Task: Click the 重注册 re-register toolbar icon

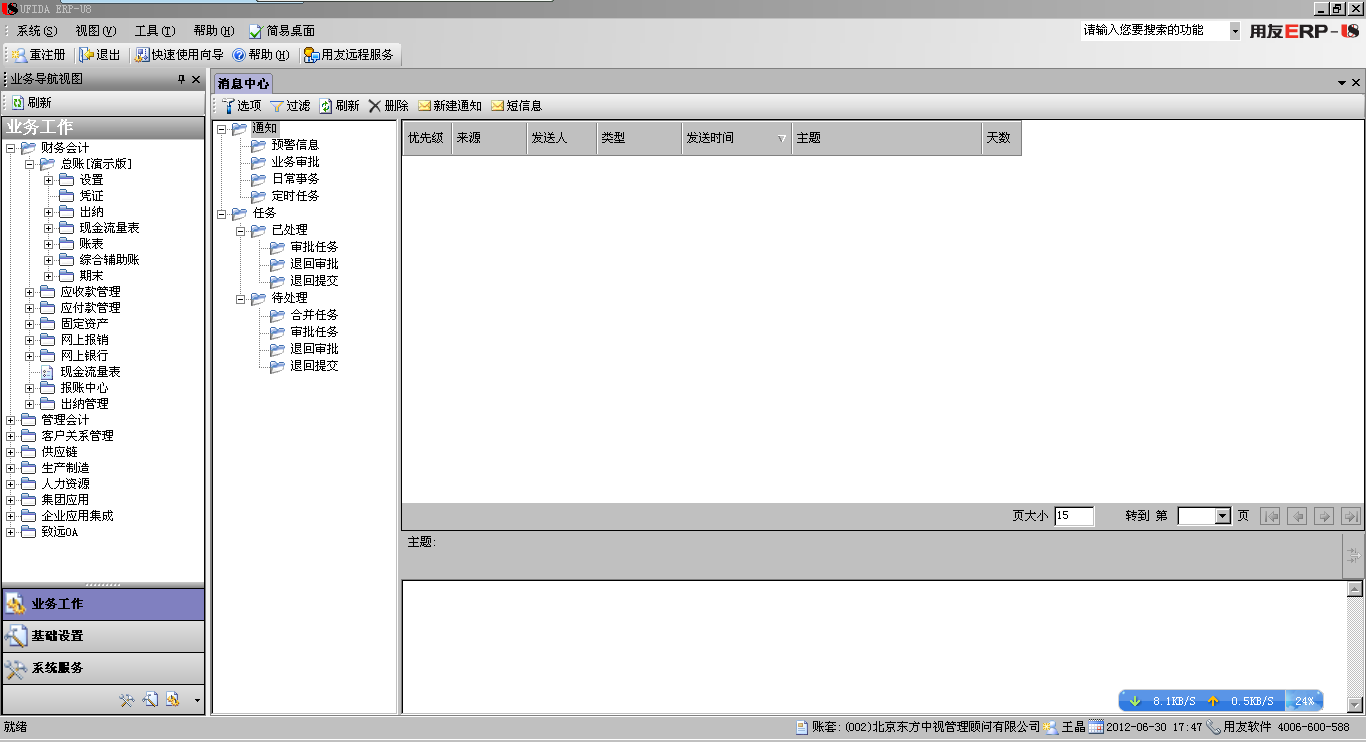Action: [20, 55]
